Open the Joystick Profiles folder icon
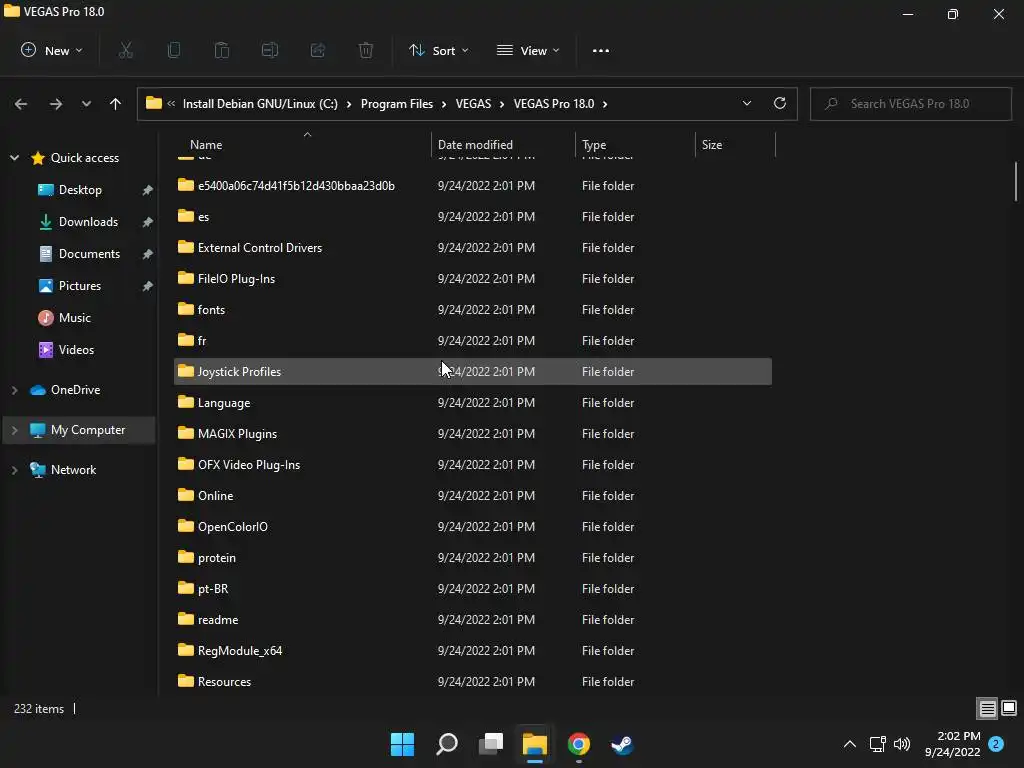 pyautogui.click(x=186, y=371)
